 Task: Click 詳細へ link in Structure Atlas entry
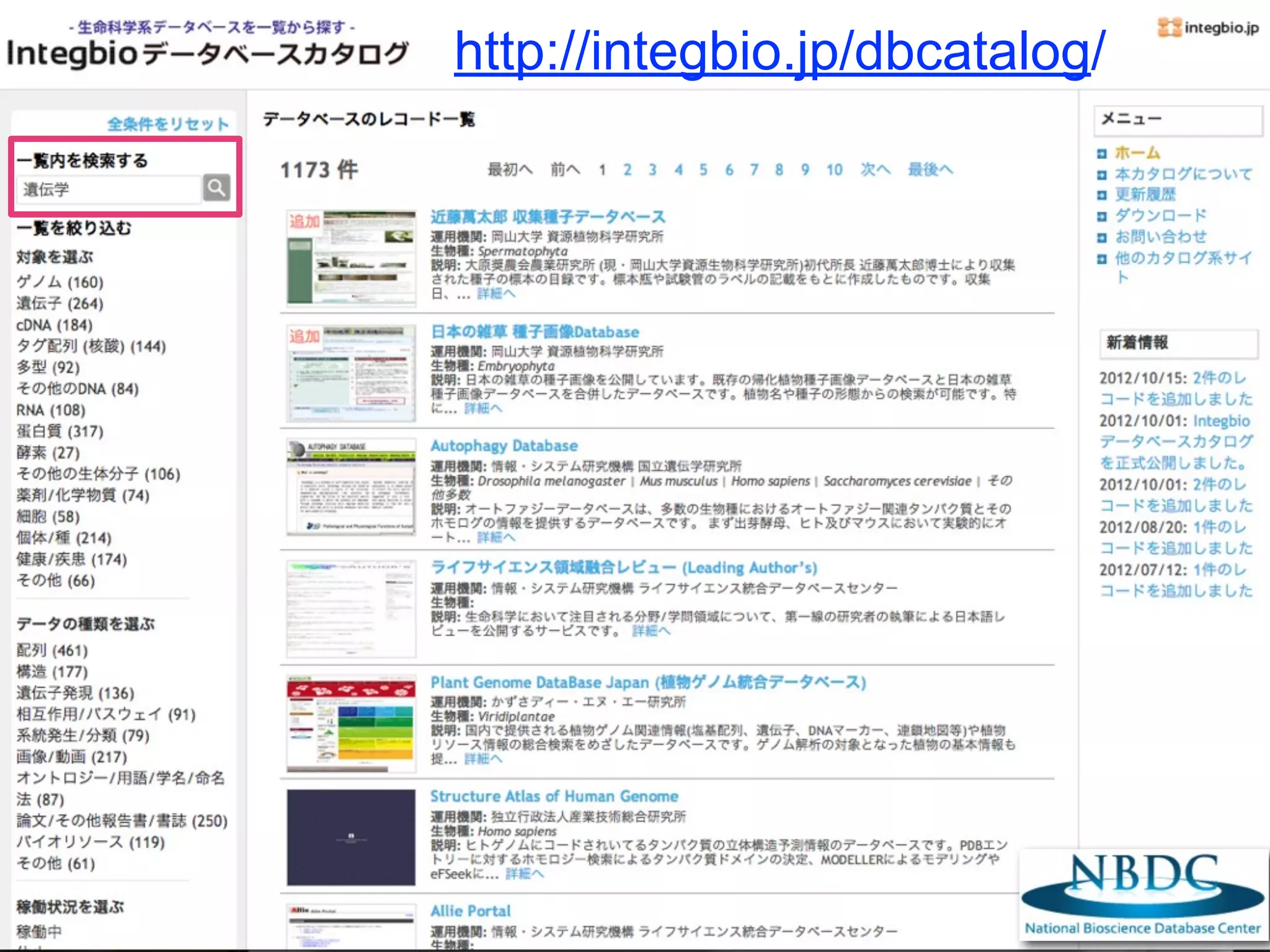point(524,874)
